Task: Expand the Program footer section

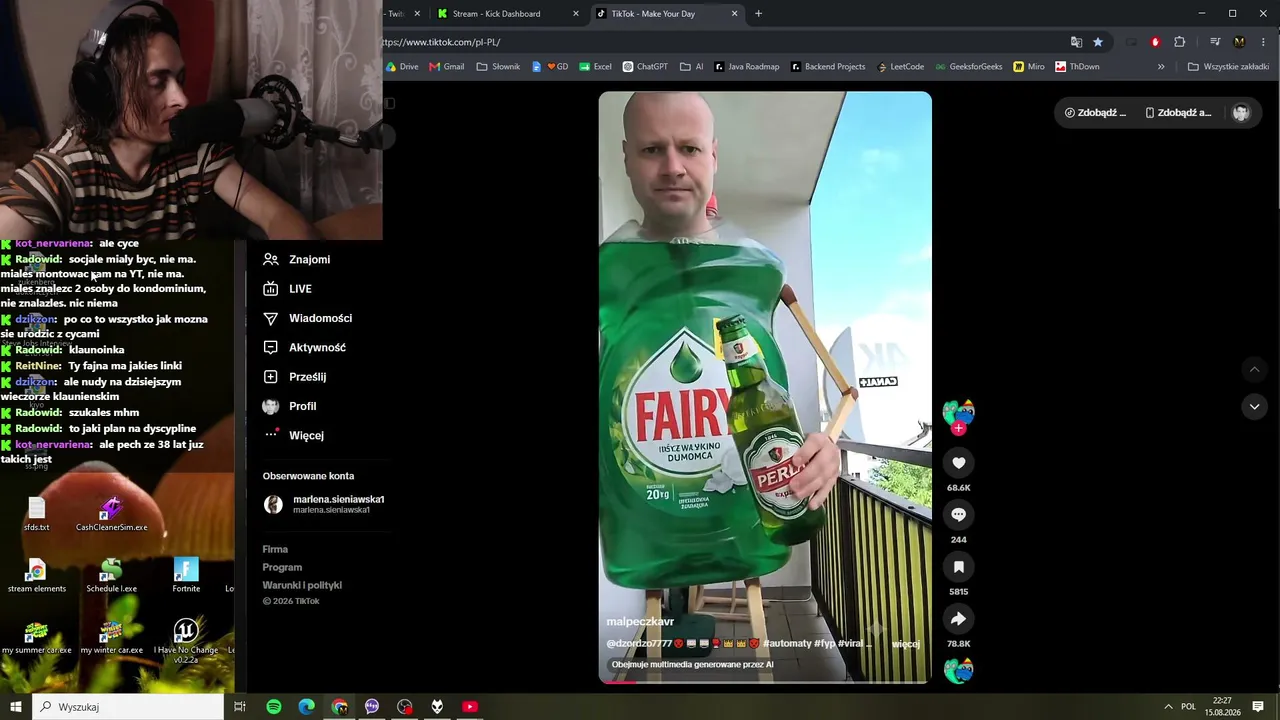Action: click(x=282, y=567)
